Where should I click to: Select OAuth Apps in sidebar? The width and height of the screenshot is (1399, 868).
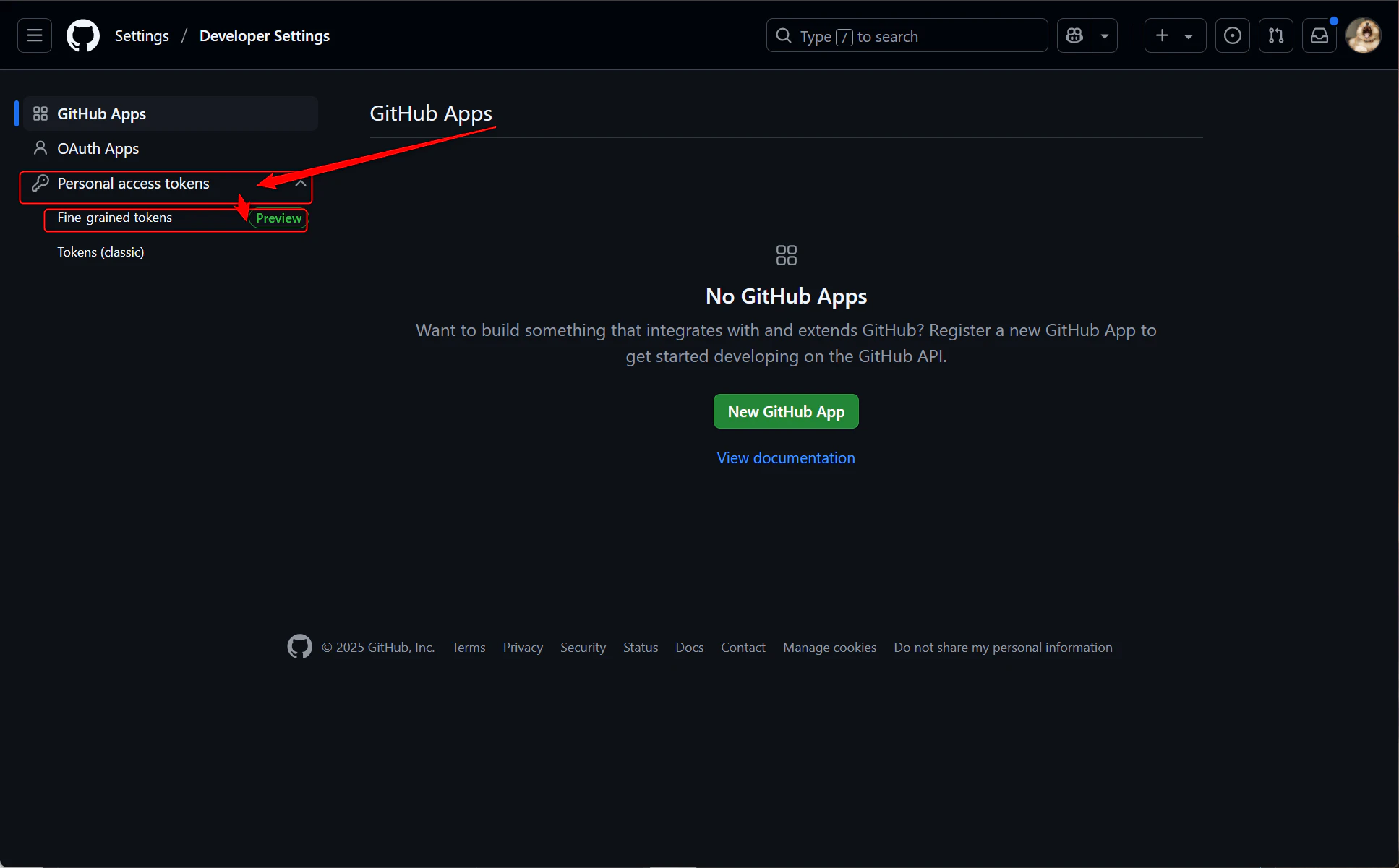tap(171, 148)
